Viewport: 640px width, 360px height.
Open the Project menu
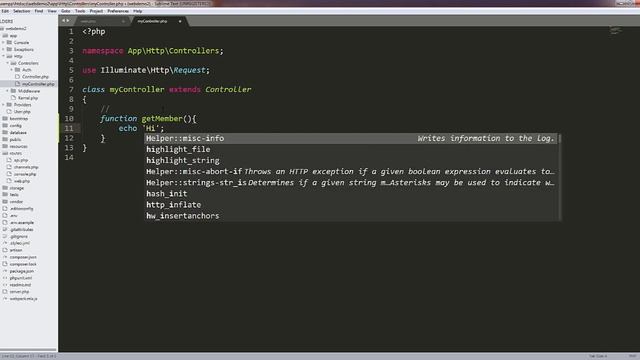pyautogui.click(x=96, y=11)
